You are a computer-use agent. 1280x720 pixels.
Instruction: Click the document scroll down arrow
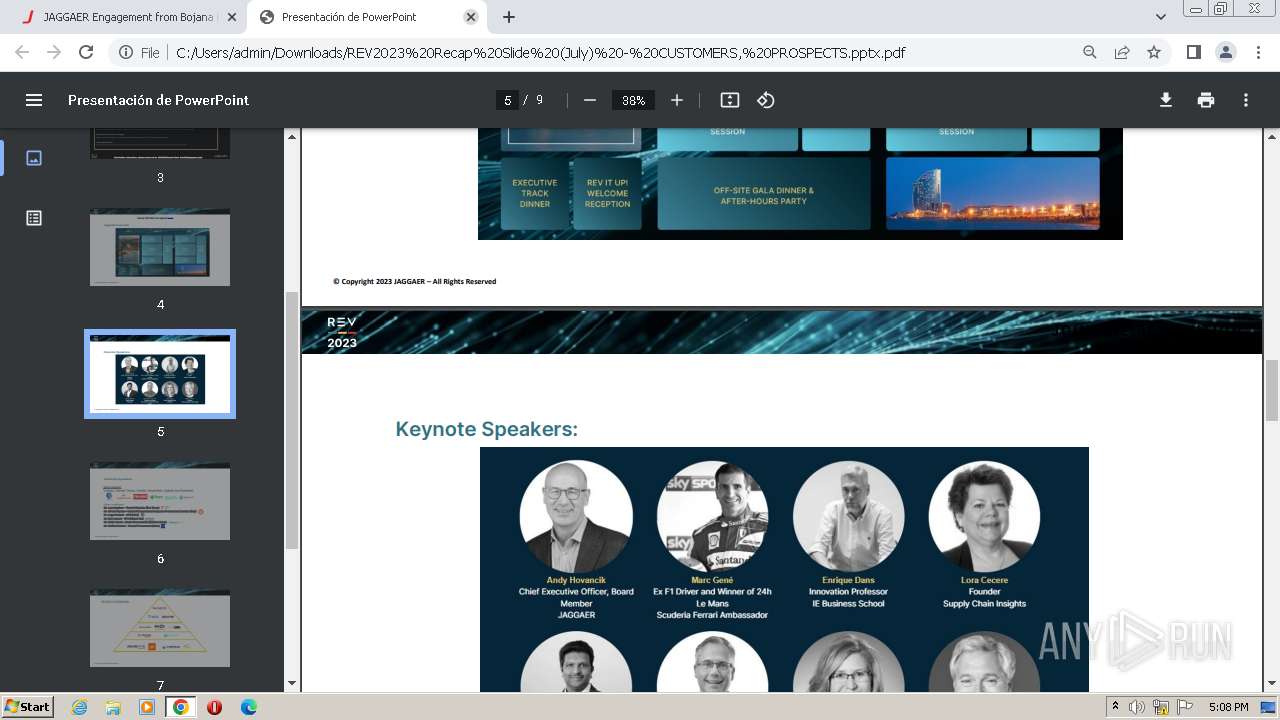1272,684
